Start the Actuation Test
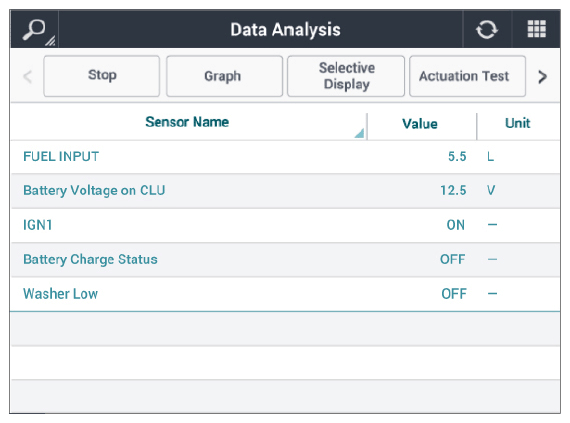Viewport: 570px width, 423px height. pos(467,76)
